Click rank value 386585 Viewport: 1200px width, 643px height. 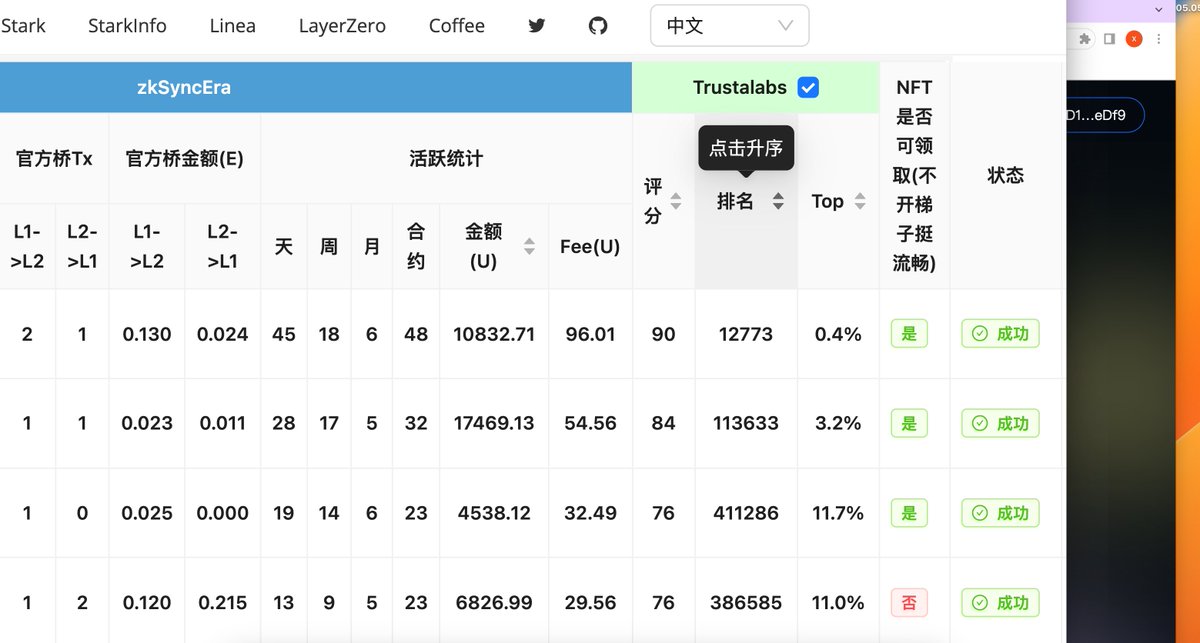point(746,603)
